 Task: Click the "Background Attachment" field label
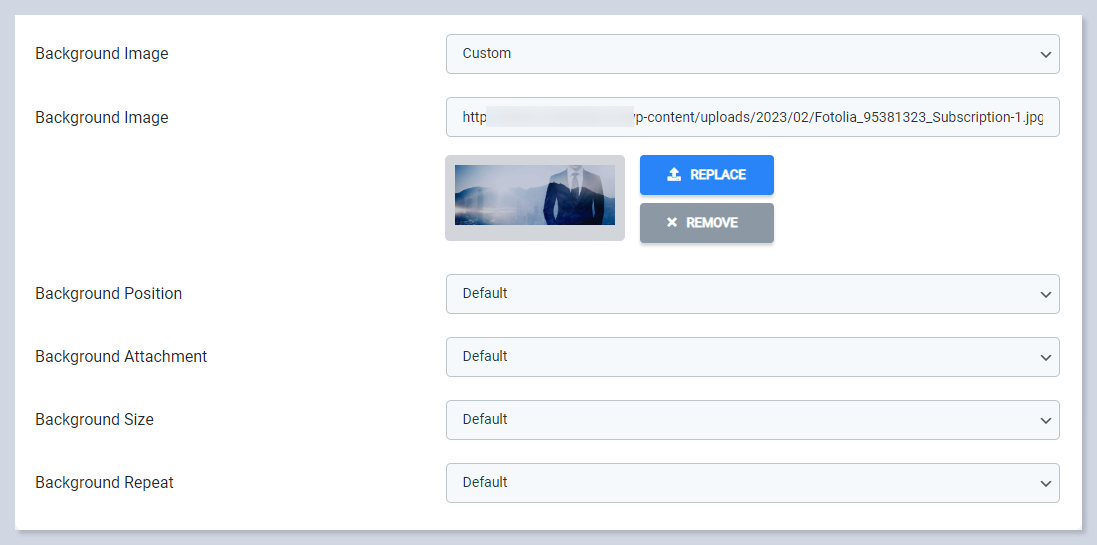coord(121,357)
